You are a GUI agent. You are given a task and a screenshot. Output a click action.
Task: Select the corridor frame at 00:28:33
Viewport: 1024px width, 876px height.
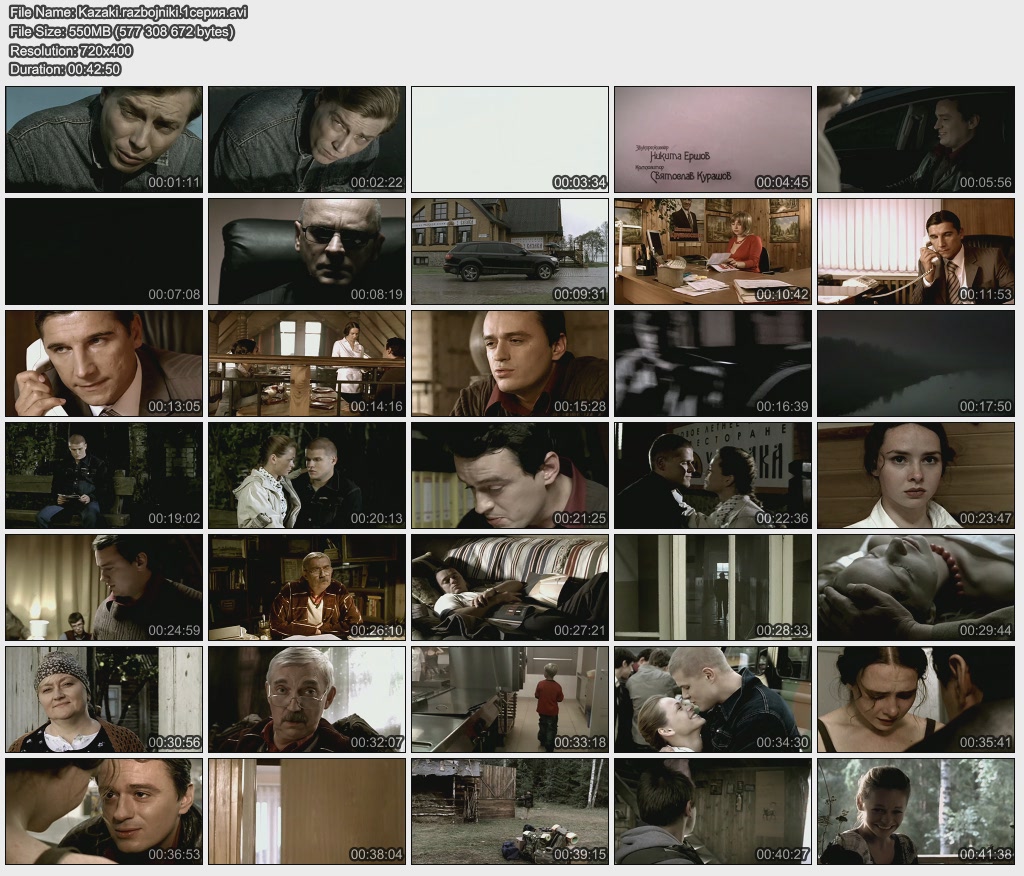point(713,587)
